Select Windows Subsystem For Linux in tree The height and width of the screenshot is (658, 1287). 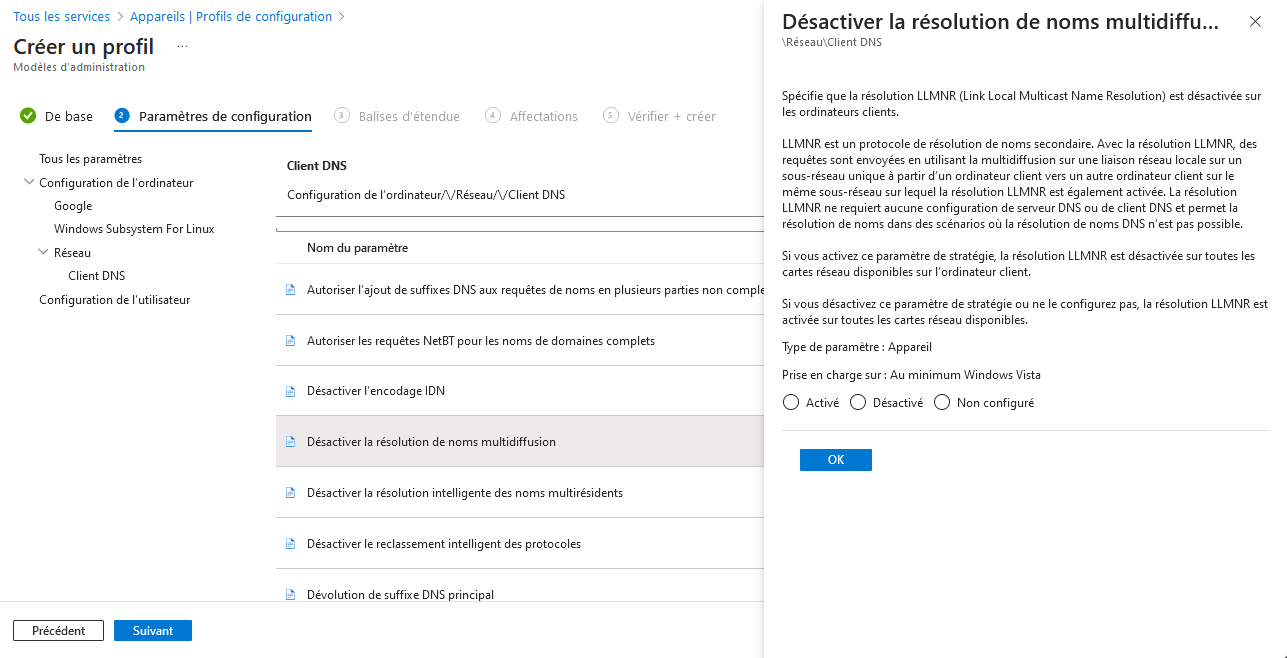coord(134,229)
